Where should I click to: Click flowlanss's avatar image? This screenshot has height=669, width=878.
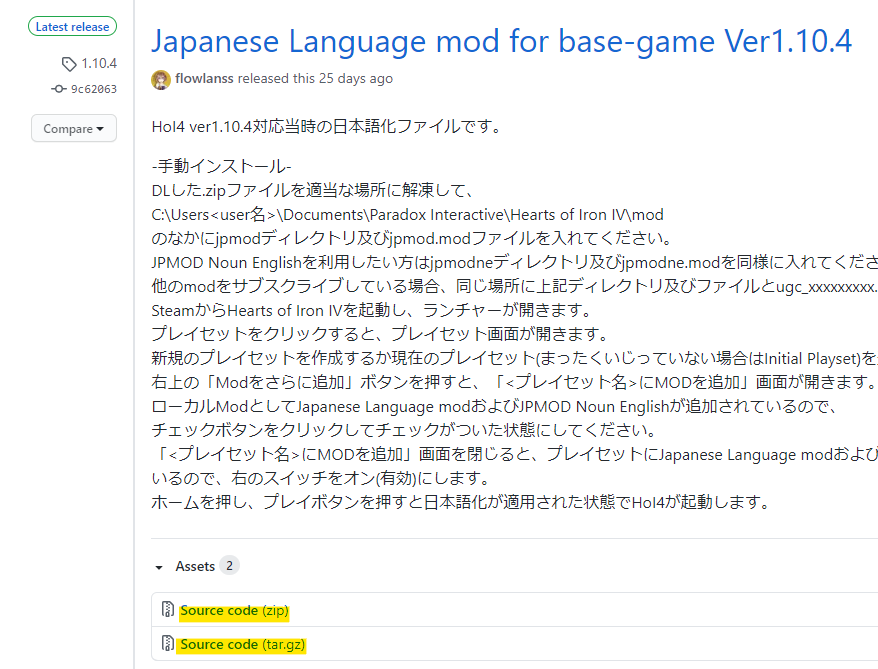click(161, 79)
